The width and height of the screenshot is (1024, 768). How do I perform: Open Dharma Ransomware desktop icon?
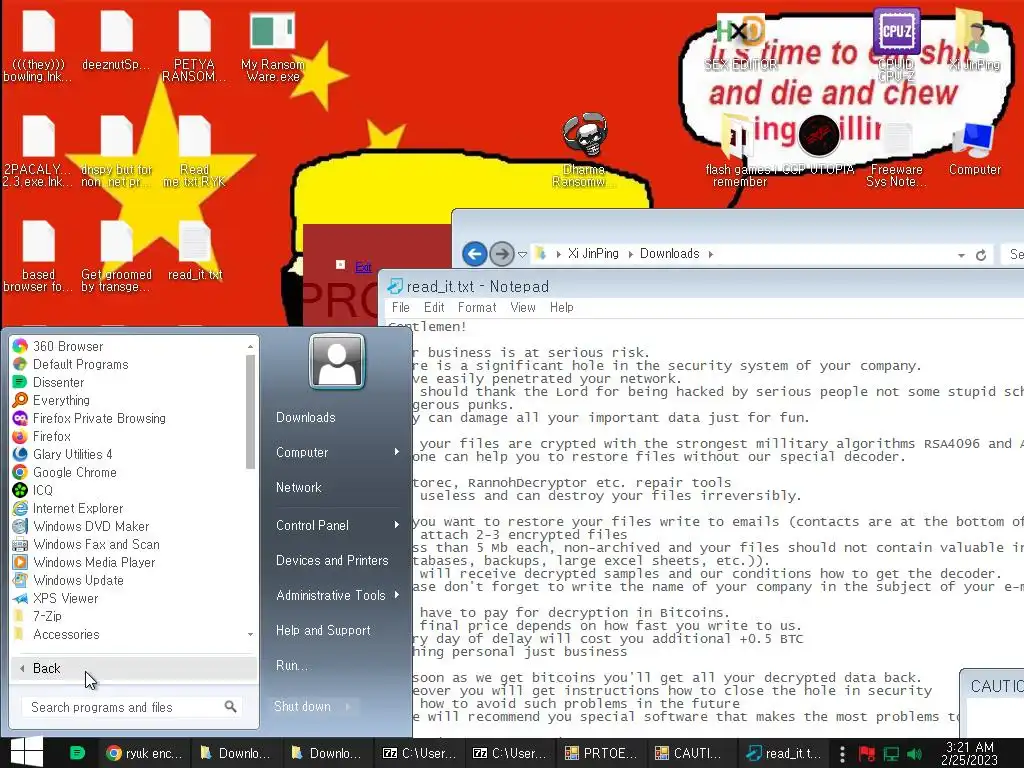[x=584, y=150]
